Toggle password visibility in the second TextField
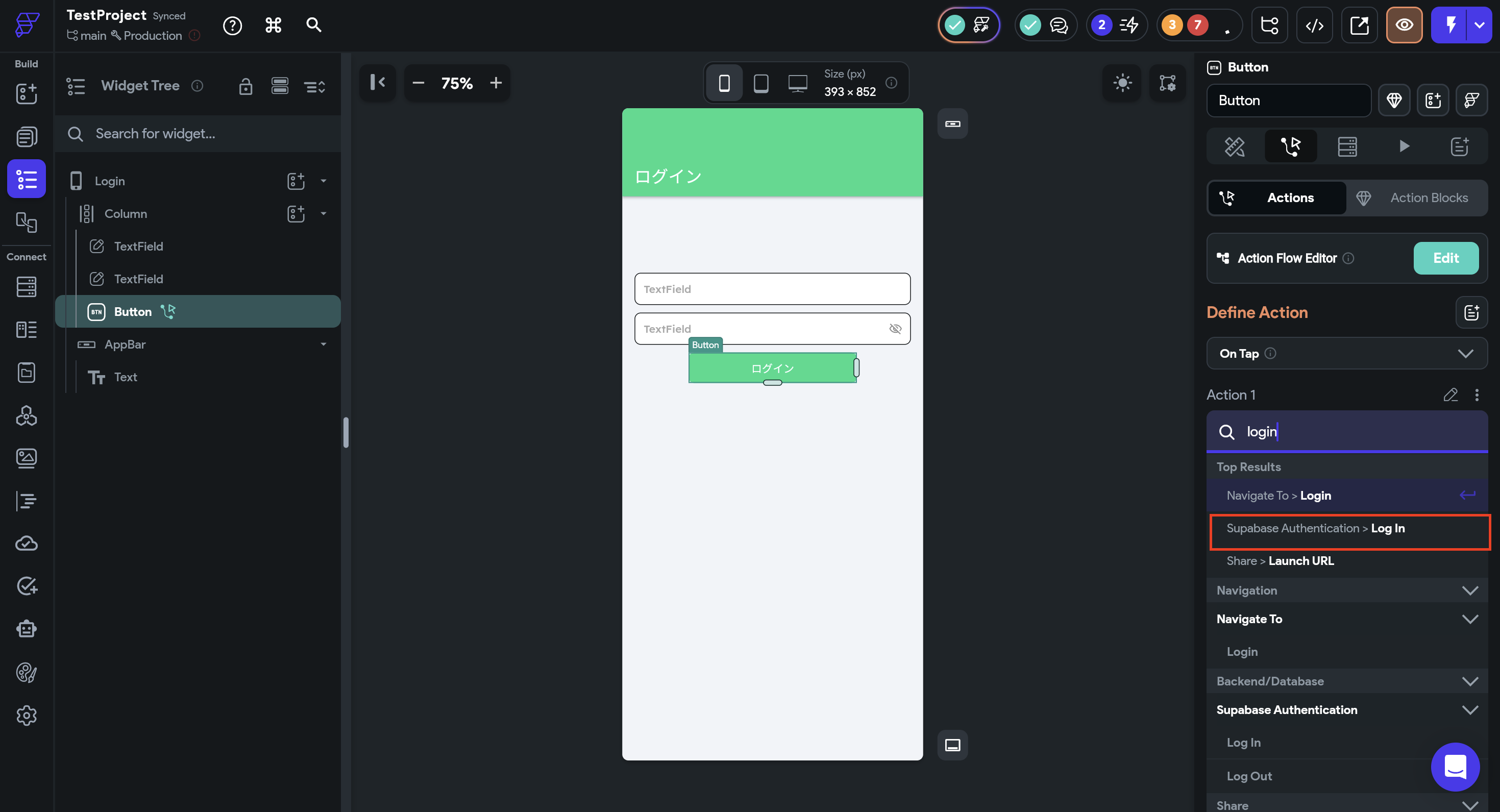The width and height of the screenshot is (1500, 812). 895,329
